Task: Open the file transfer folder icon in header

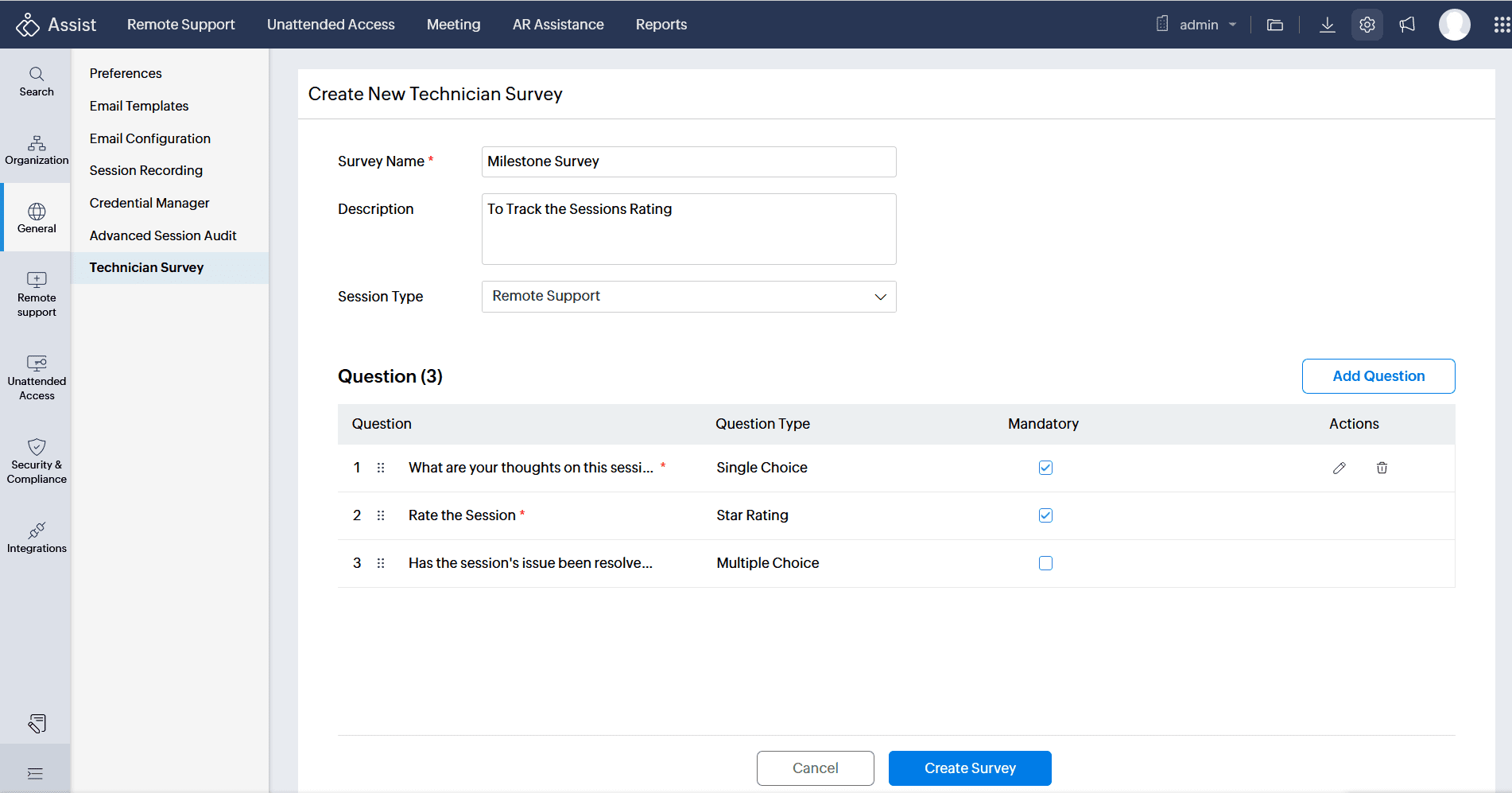Action: pyautogui.click(x=1275, y=25)
